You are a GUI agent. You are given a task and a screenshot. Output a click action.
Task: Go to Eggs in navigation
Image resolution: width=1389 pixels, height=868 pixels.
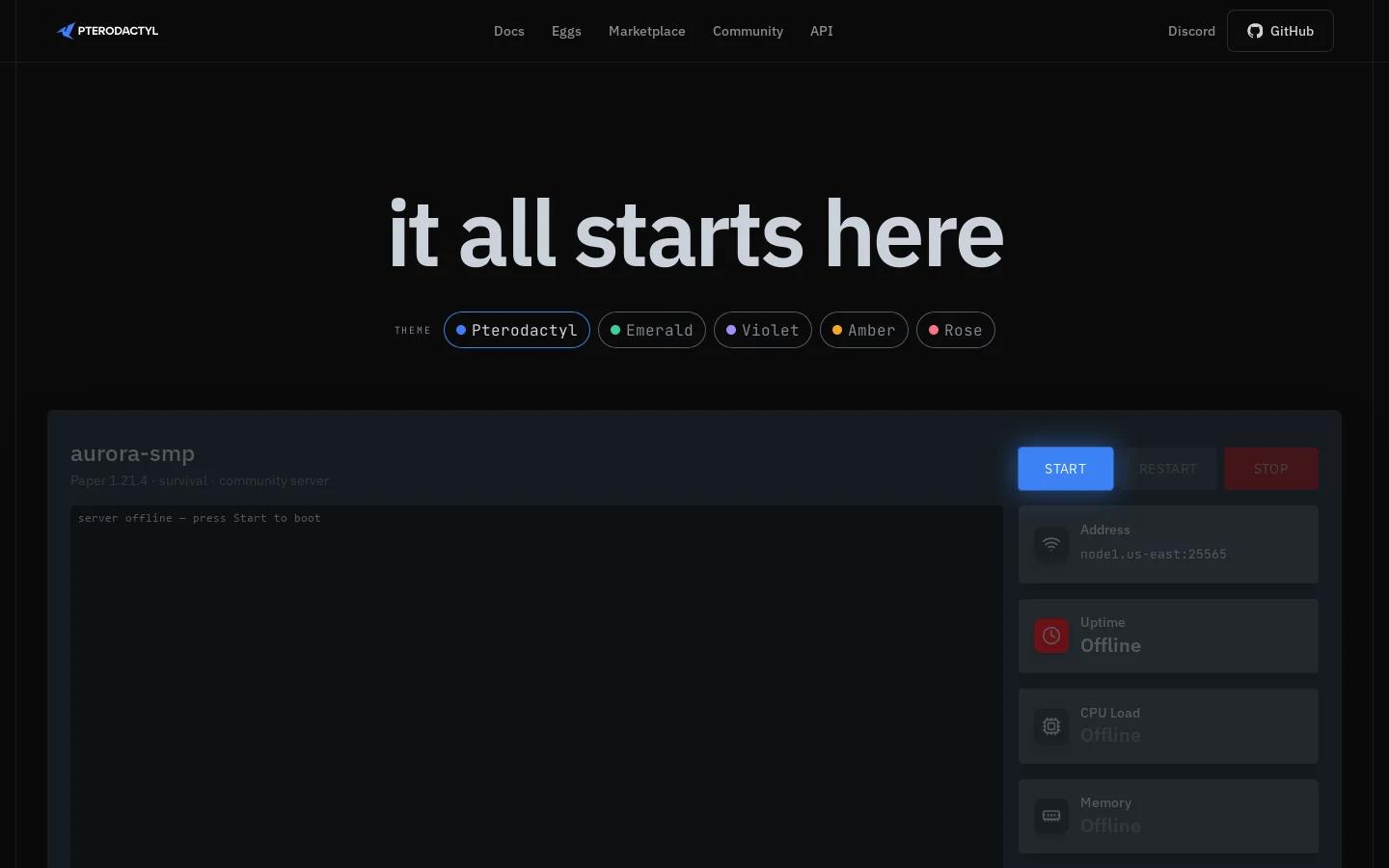click(x=566, y=31)
